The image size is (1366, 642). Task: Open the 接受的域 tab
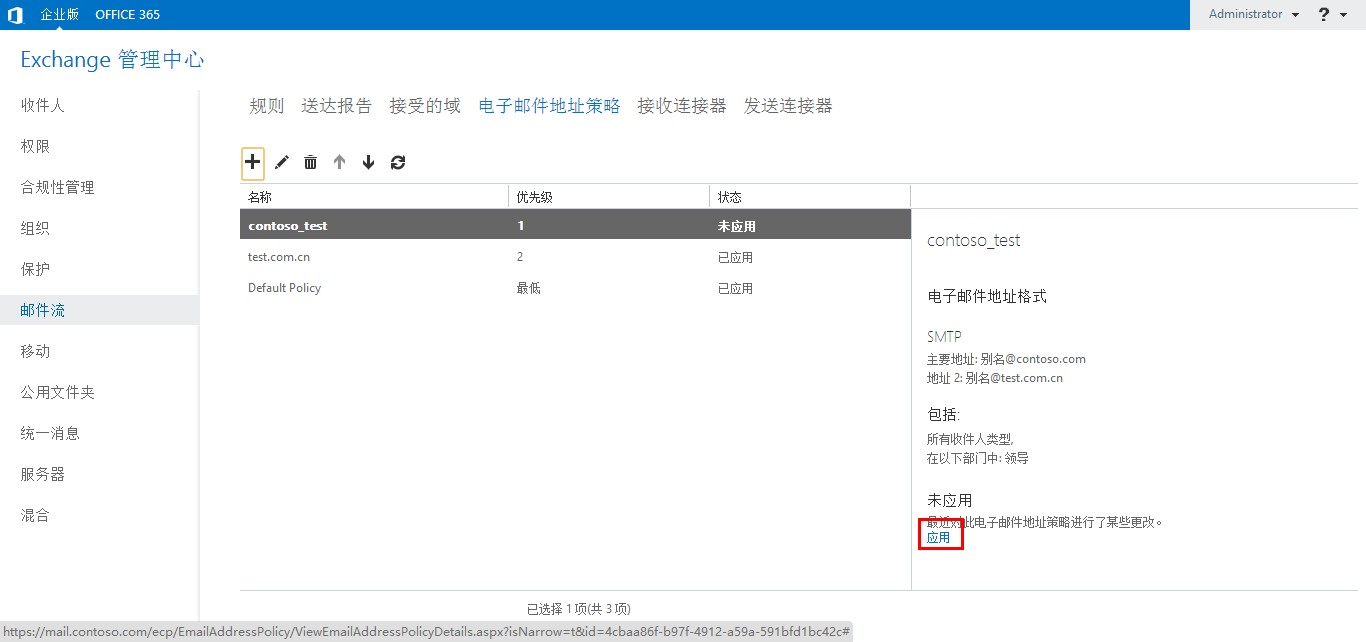coord(425,106)
